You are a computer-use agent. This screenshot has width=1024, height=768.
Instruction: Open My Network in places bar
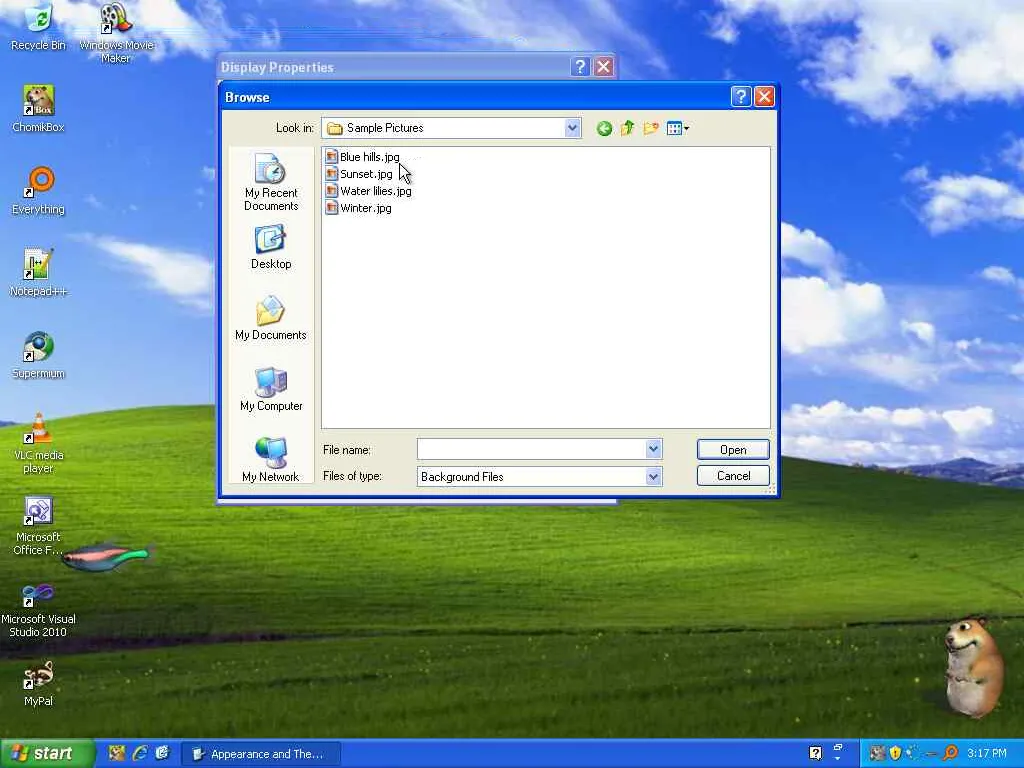click(x=271, y=460)
